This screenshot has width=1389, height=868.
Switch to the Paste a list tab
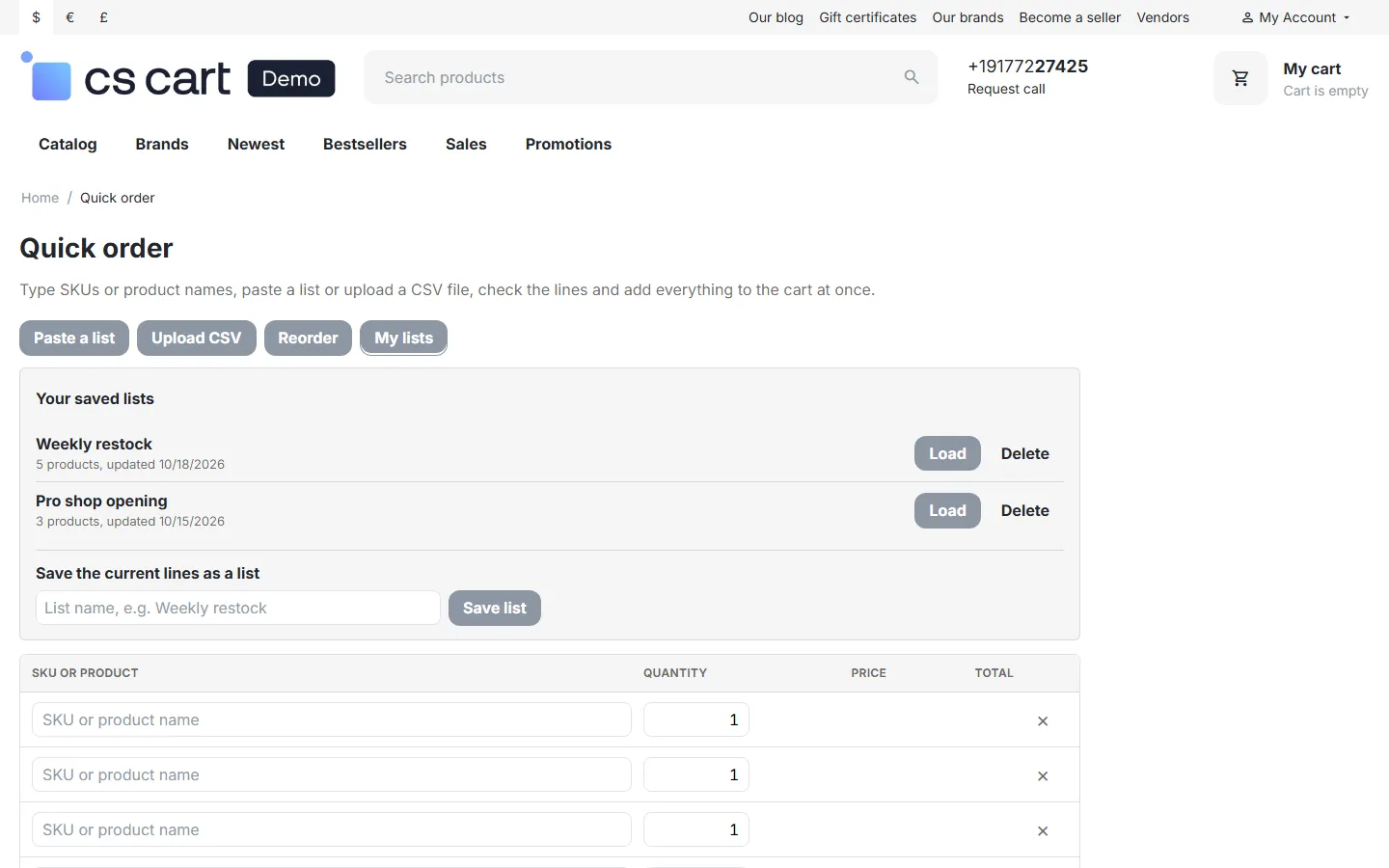point(74,338)
